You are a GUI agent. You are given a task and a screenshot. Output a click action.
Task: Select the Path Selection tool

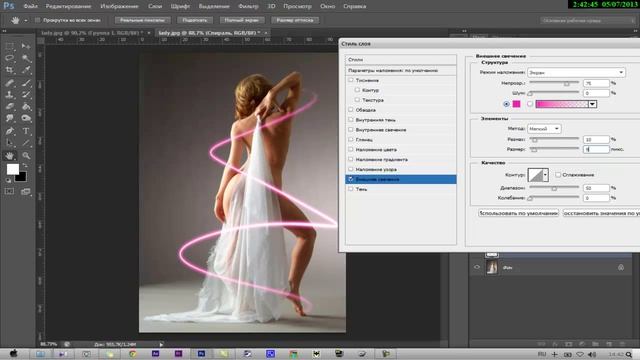click(9, 143)
